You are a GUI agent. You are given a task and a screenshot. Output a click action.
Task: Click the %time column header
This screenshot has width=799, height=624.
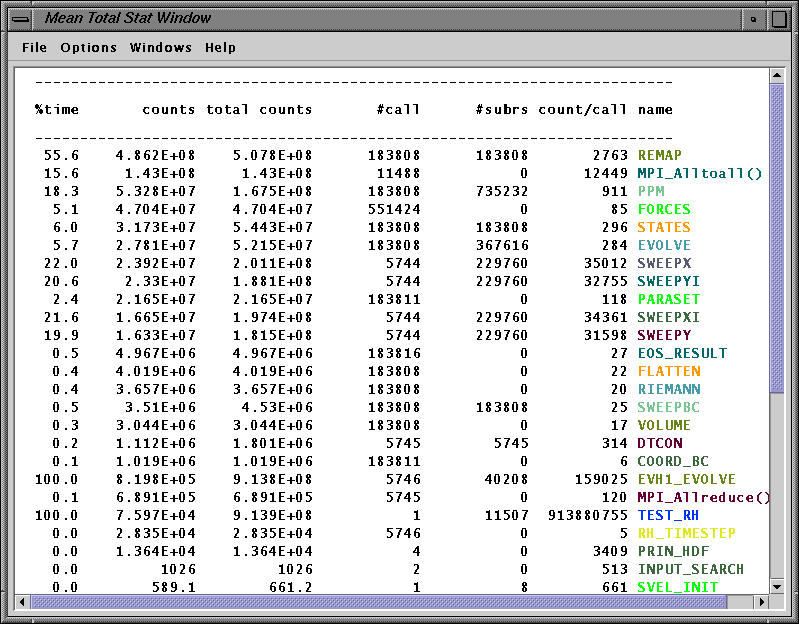coord(57,110)
